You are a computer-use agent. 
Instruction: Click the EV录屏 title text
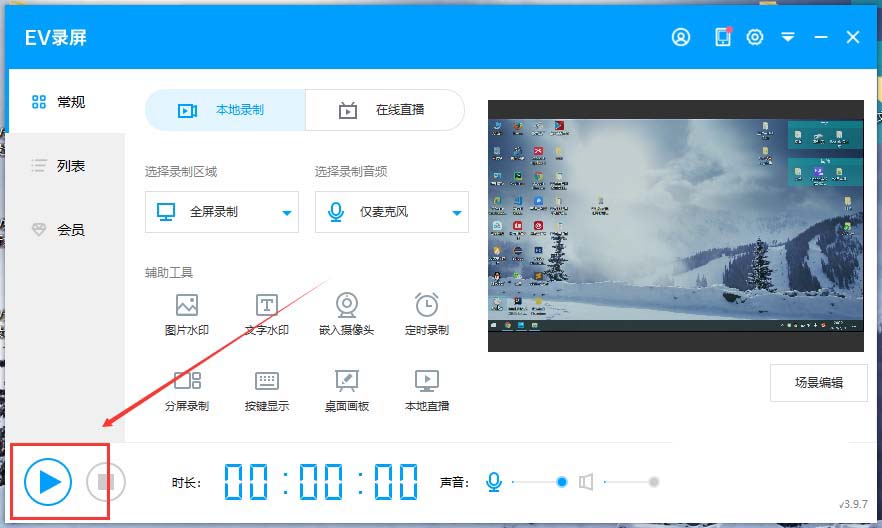tap(56, 38)
